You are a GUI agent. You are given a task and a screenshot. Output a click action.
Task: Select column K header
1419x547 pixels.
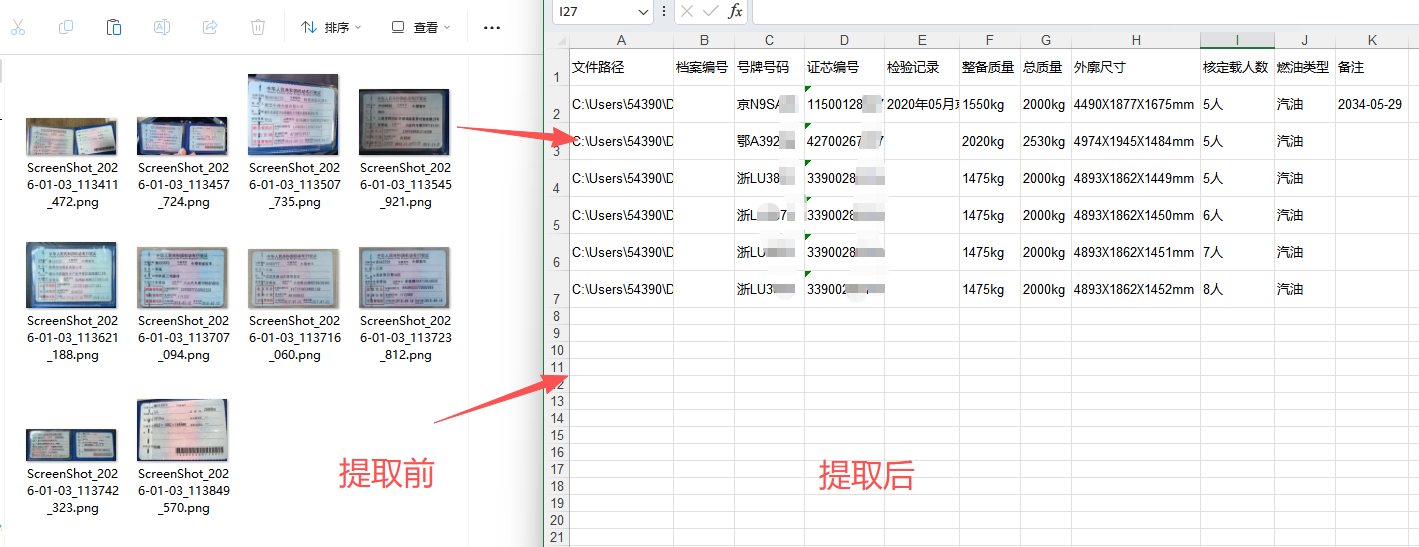tap(1372, 40)
